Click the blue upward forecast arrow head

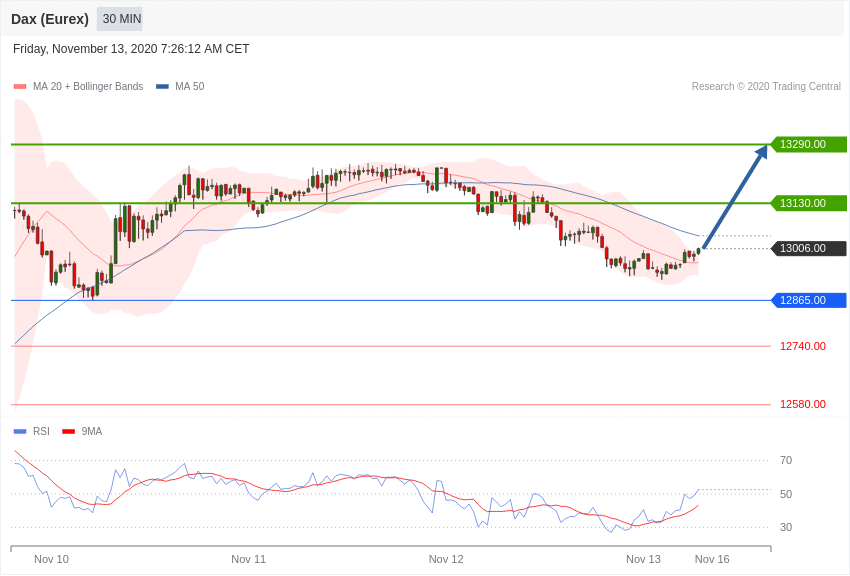[762, 152]
